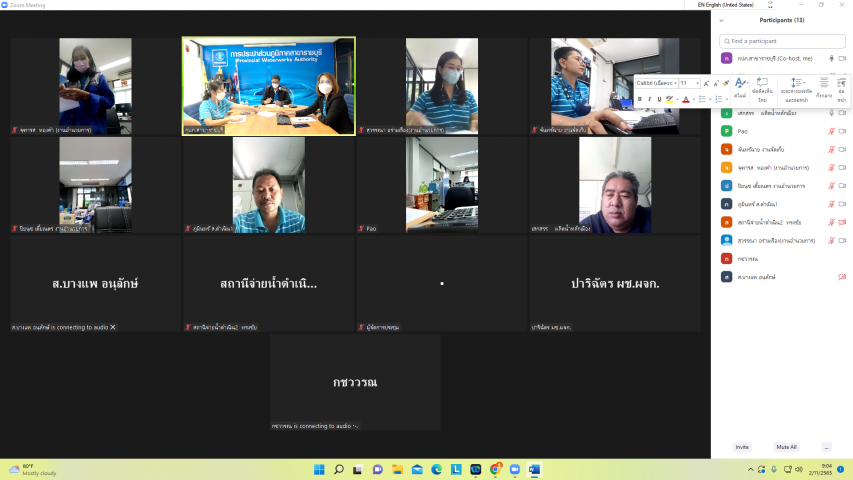Select the highlighted Provincial Waterworks Authority video tile
The image size is (853, 480).
point(269,86)
